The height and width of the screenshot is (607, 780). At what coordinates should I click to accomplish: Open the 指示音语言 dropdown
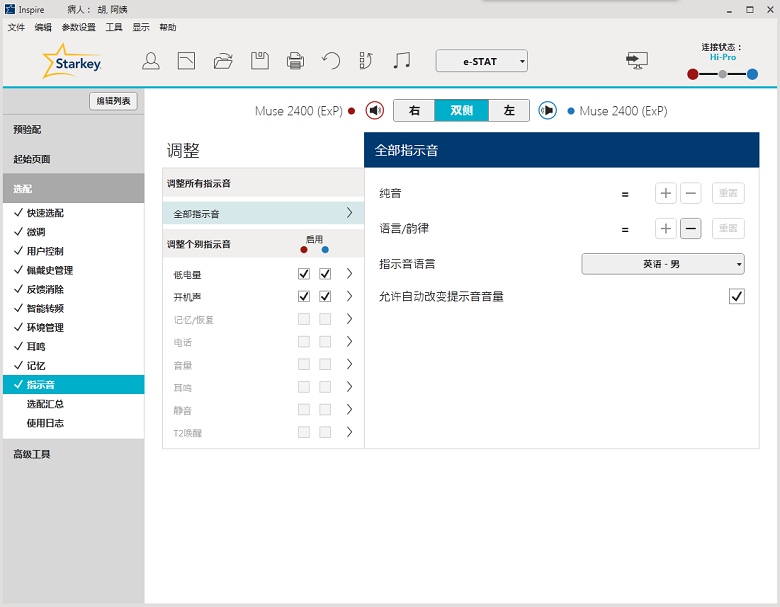pos(663,264)
